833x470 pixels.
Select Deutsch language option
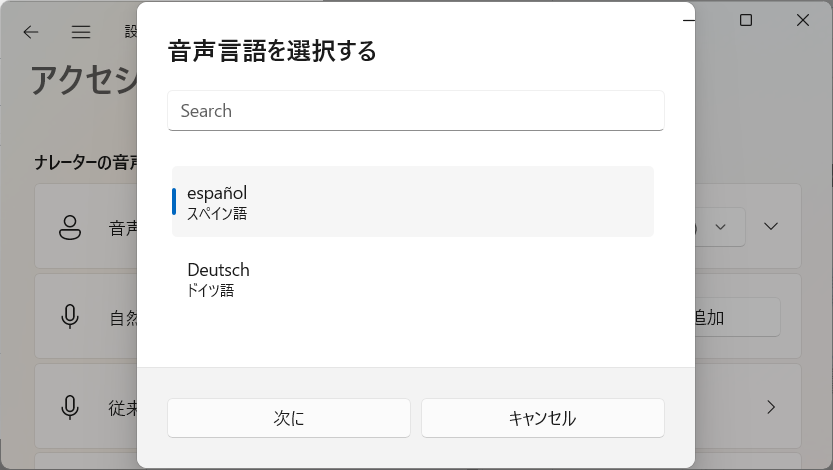(x=413, y=279)
